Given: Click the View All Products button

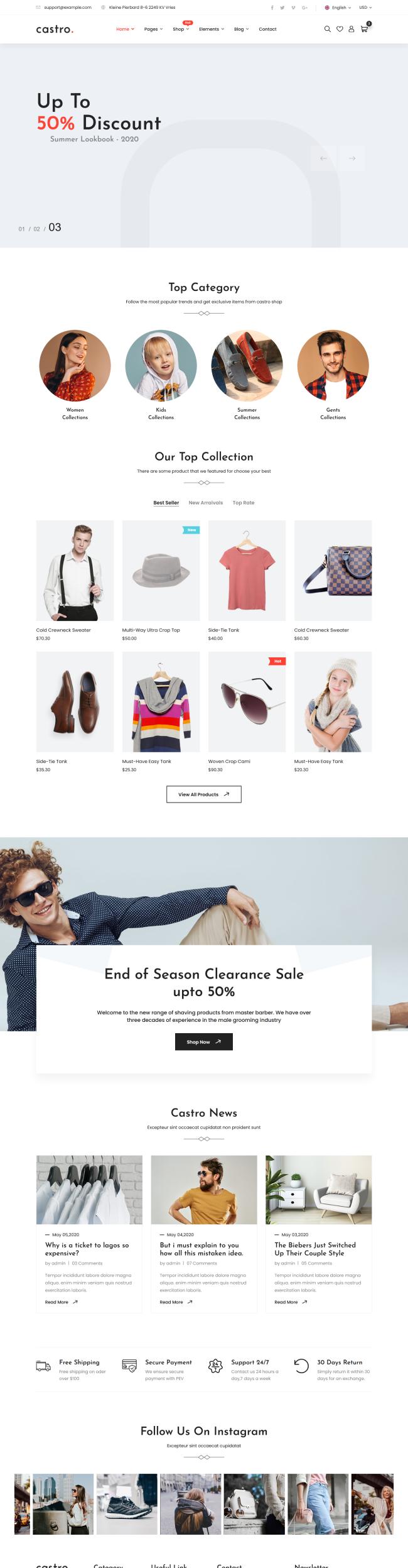Looking at the screenshot, I should tap(204, 794).
